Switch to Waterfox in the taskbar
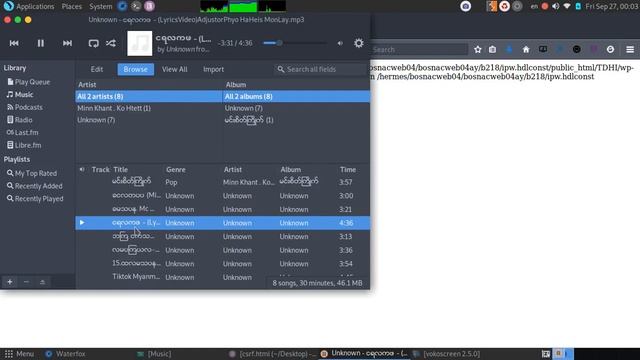 (65, 354)
